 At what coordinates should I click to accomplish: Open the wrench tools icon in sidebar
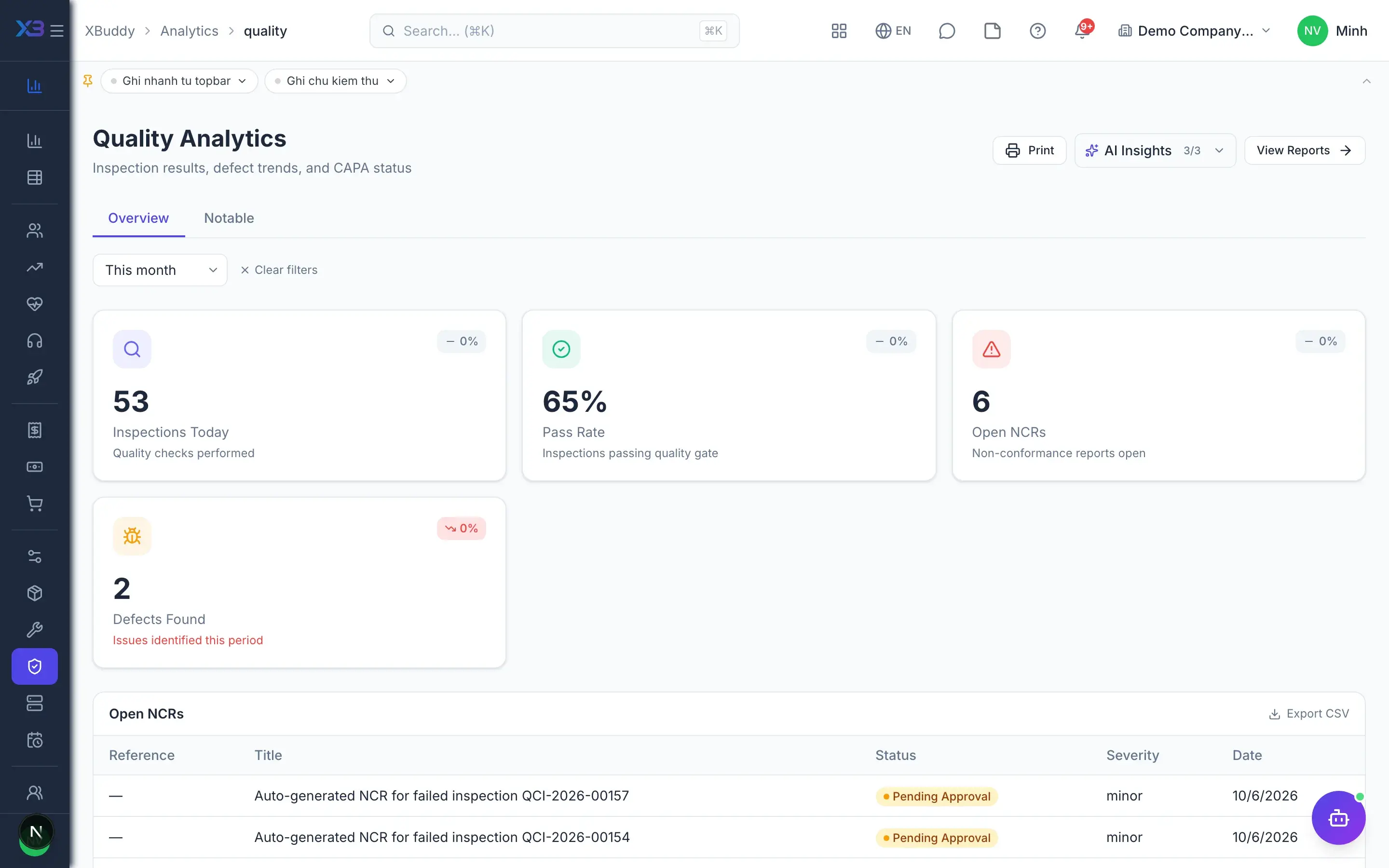34,630
